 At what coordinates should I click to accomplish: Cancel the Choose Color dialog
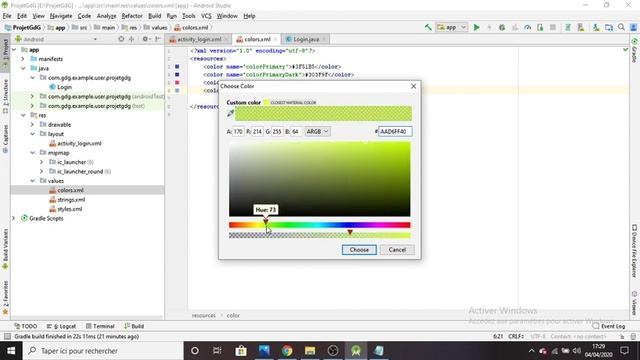click(x=397, y=250)
